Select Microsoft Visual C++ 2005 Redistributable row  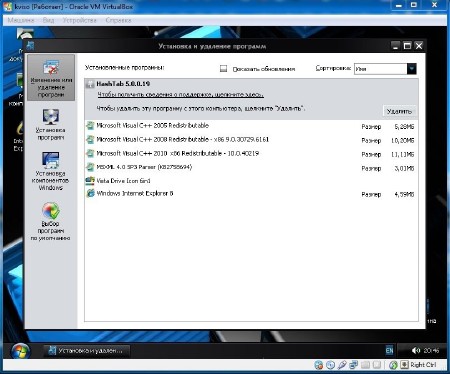[x=251, y=126]
